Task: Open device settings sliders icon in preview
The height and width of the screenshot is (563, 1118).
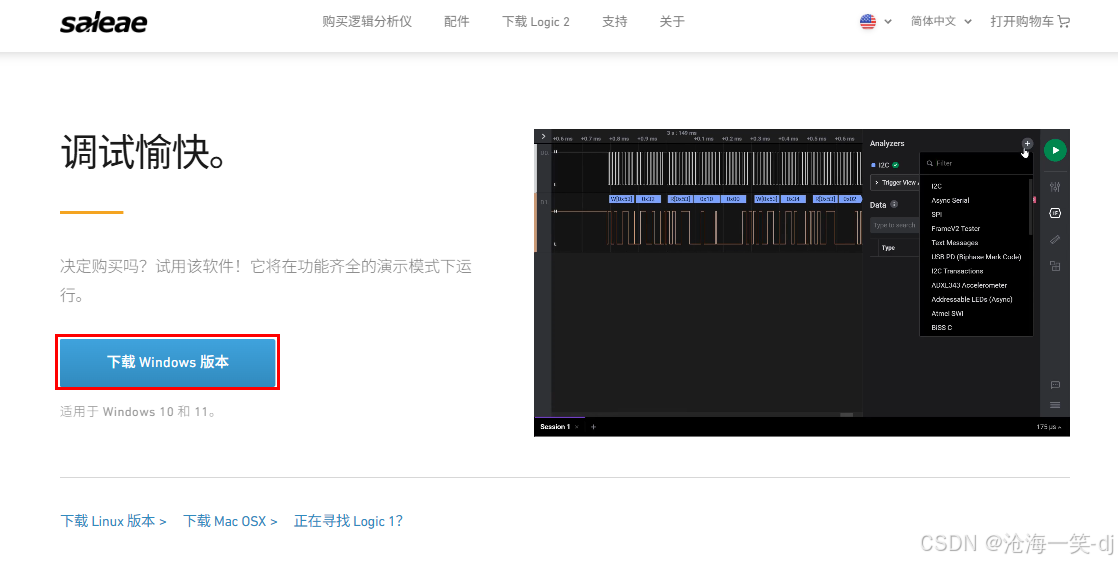Action: pyautogui.click(x=1055, y=187)
